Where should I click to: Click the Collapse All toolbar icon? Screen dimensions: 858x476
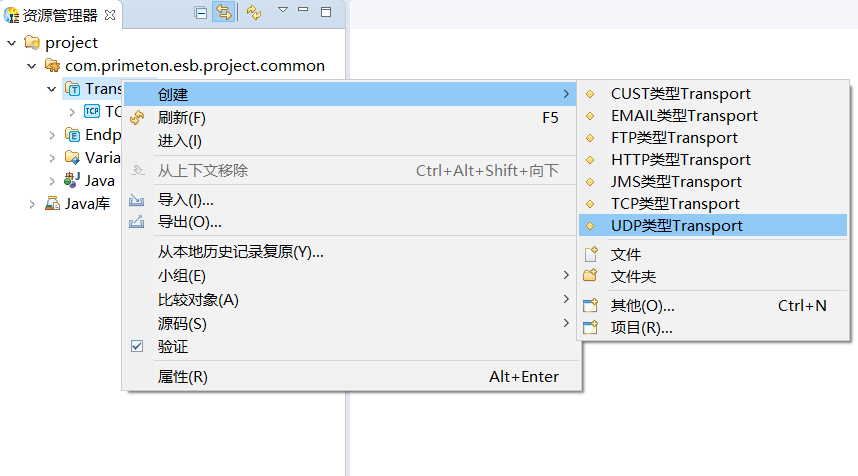201,13
